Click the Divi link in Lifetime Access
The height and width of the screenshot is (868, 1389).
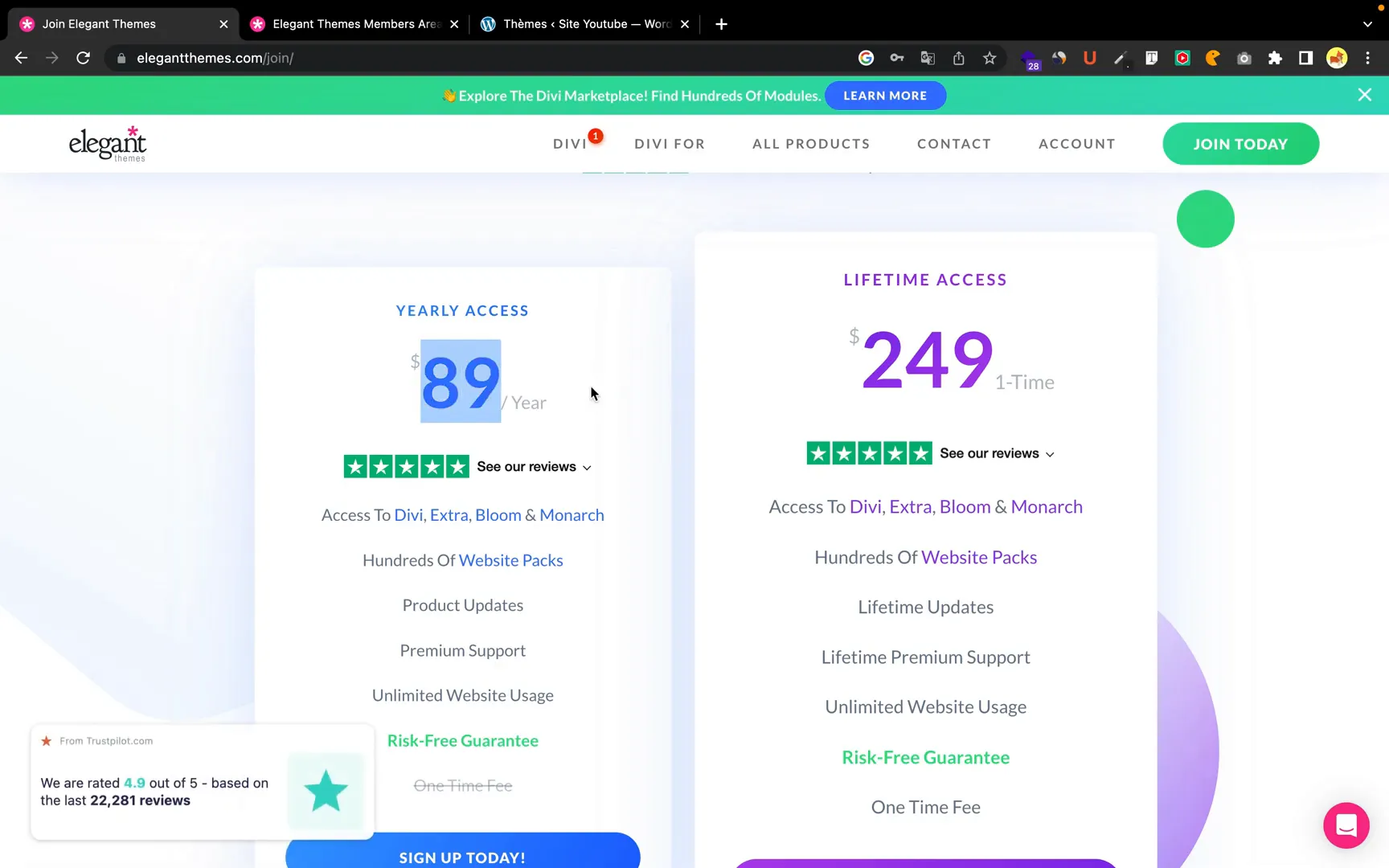(866, 507)
